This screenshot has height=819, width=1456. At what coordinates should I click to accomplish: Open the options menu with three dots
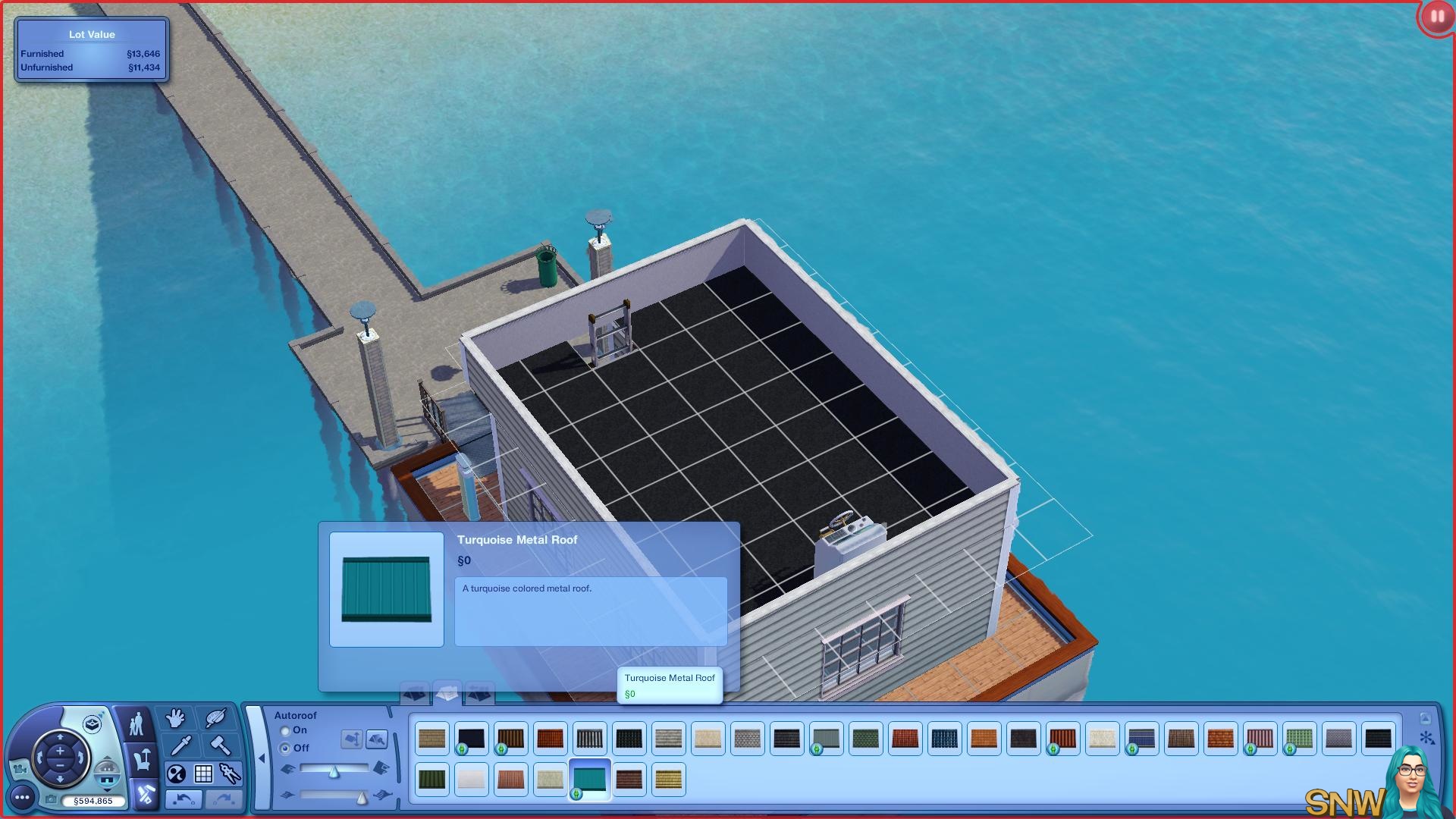click(x=23, y=797)
